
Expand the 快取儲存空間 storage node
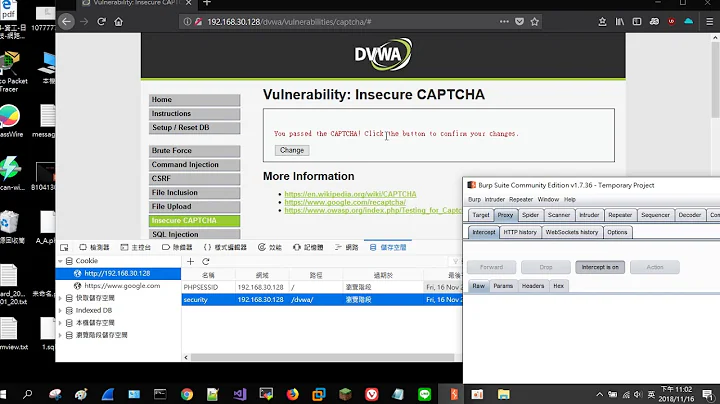pyautogui.click(x=60, y=298)
